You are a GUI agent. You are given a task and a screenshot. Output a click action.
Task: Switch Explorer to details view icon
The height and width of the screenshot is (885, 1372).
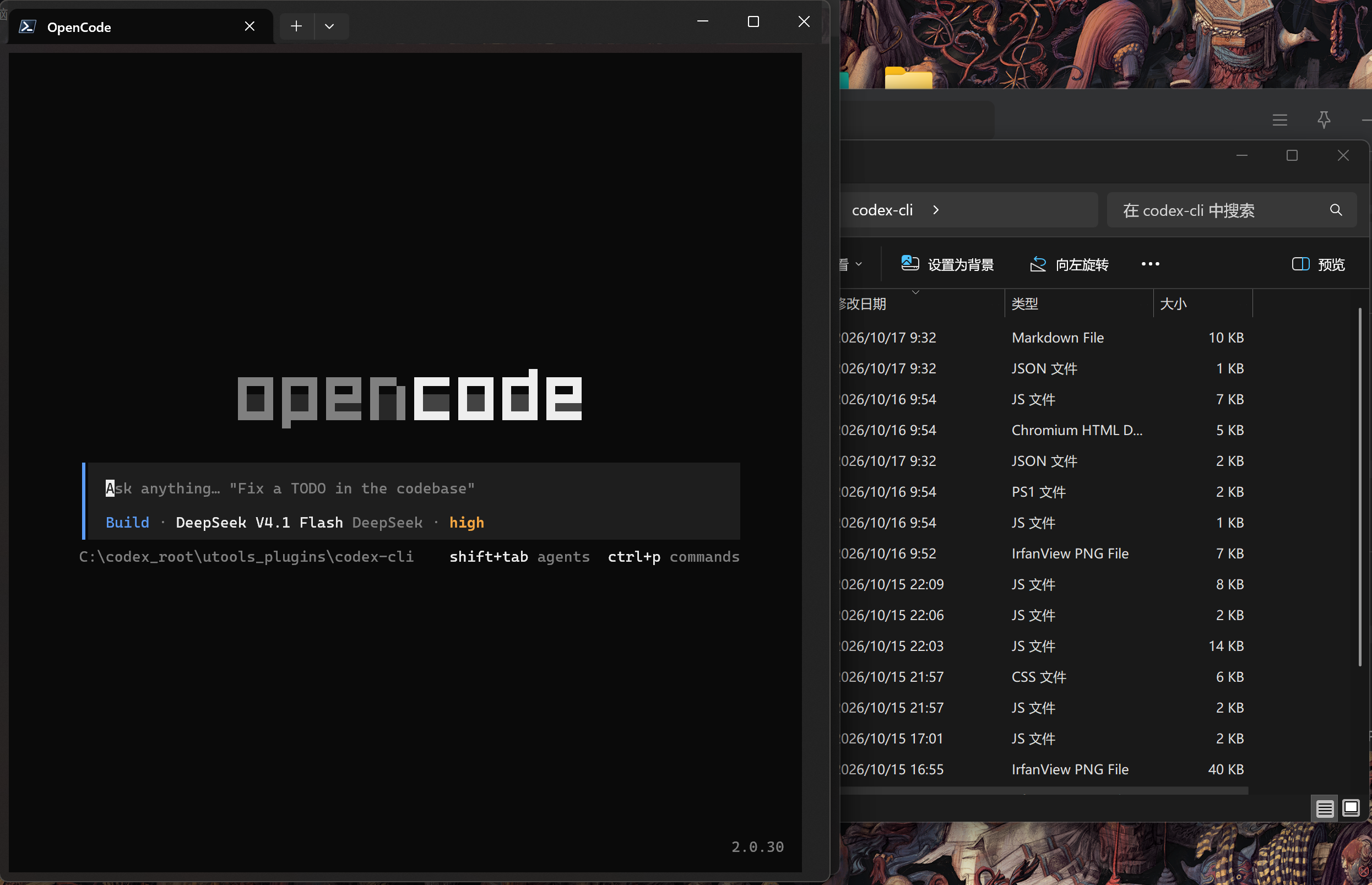click(x=1324, y=808)
